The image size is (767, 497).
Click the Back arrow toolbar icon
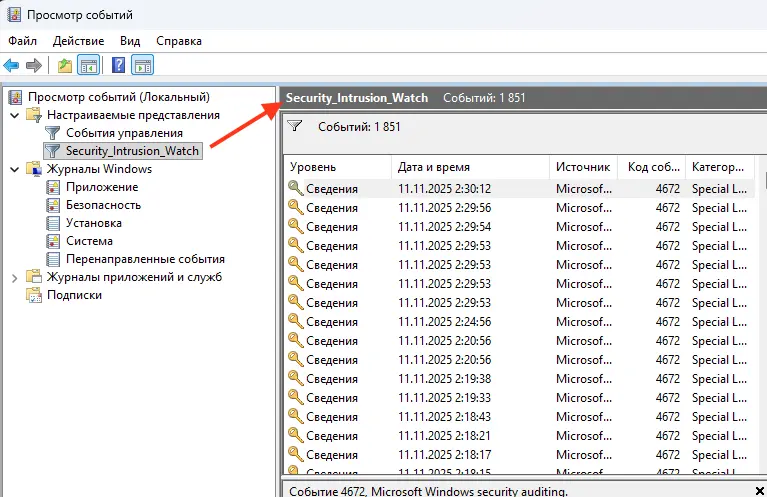(x=12, y=66)
